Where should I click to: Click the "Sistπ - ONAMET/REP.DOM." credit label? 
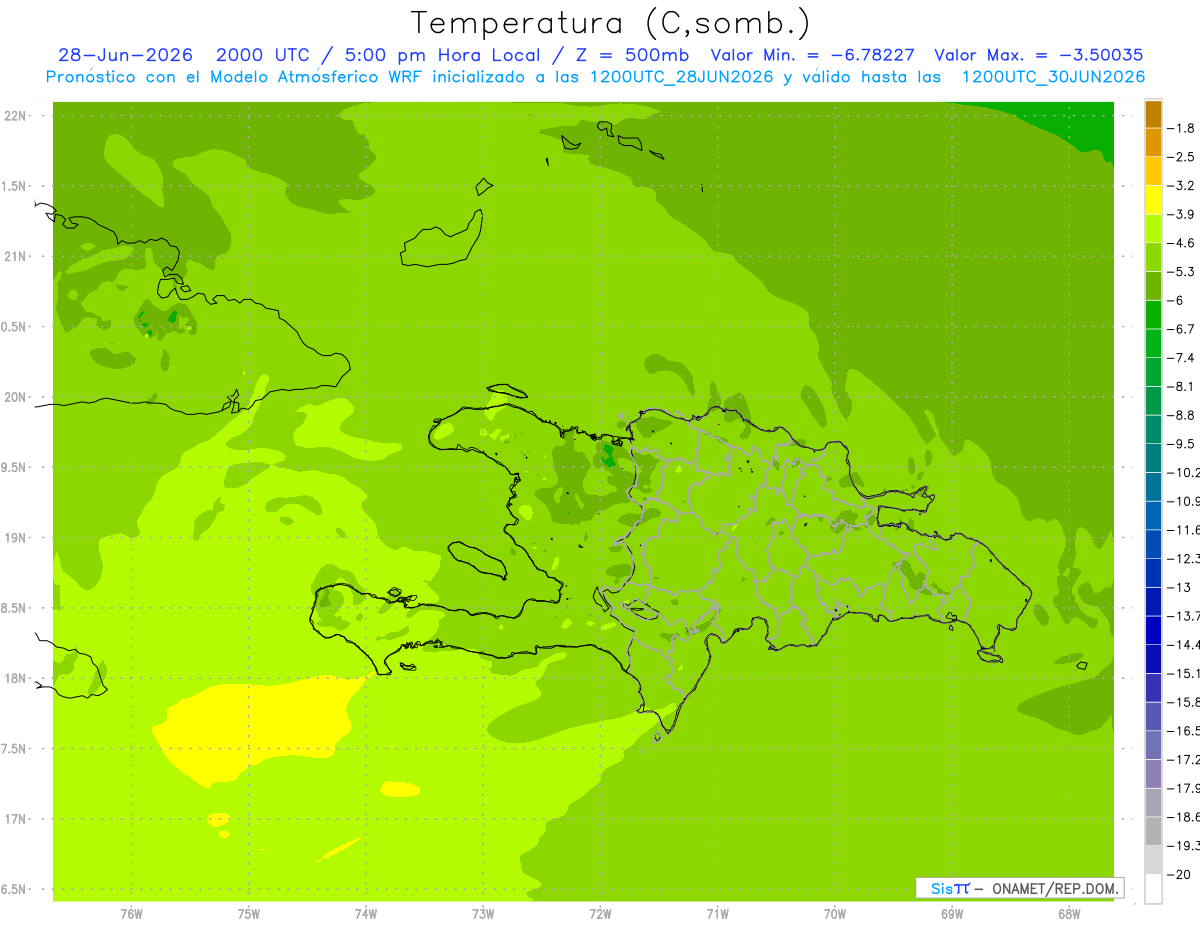tap(1019, 888)
